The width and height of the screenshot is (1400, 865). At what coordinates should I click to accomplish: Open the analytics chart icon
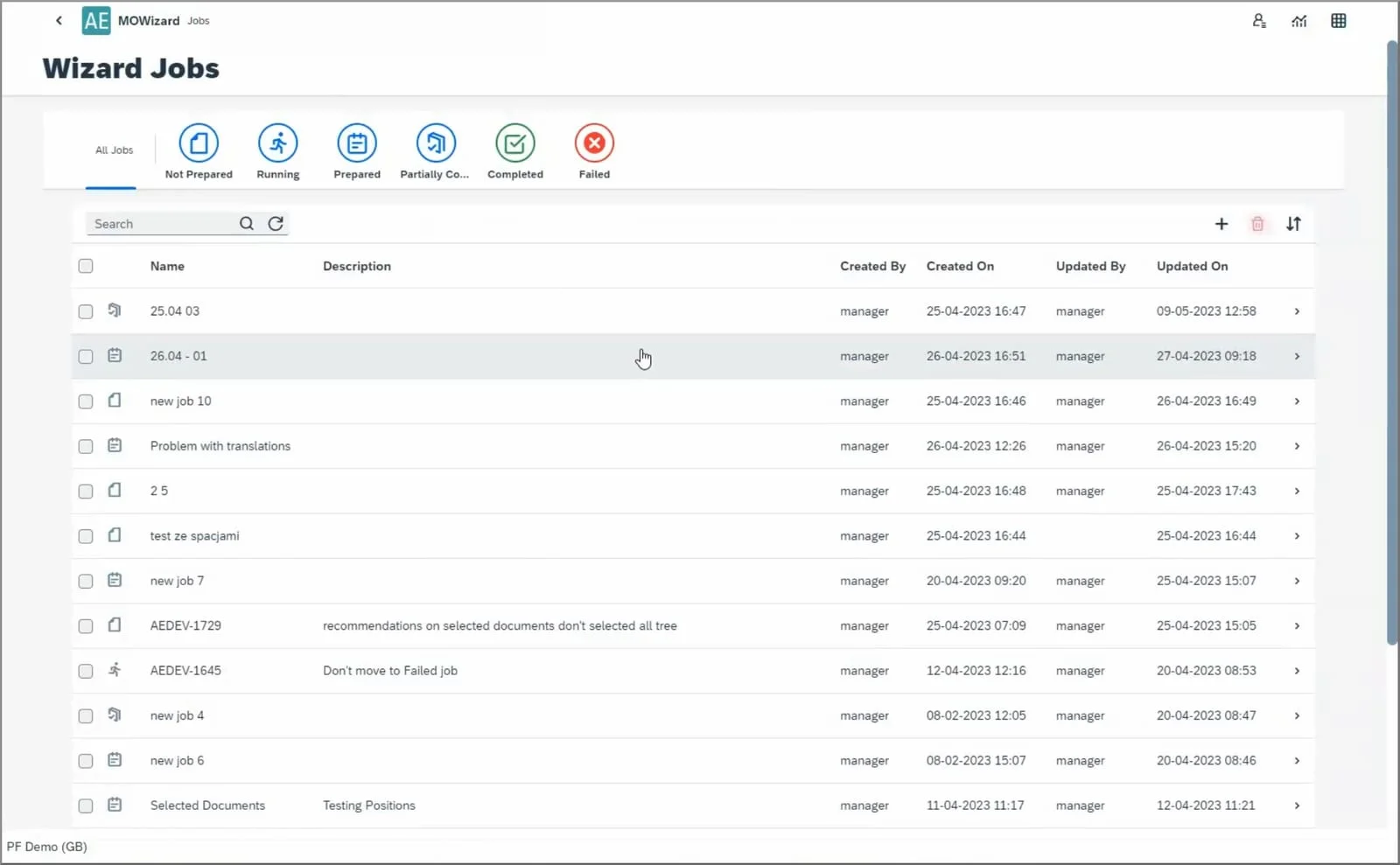[x=1299, y=21]
